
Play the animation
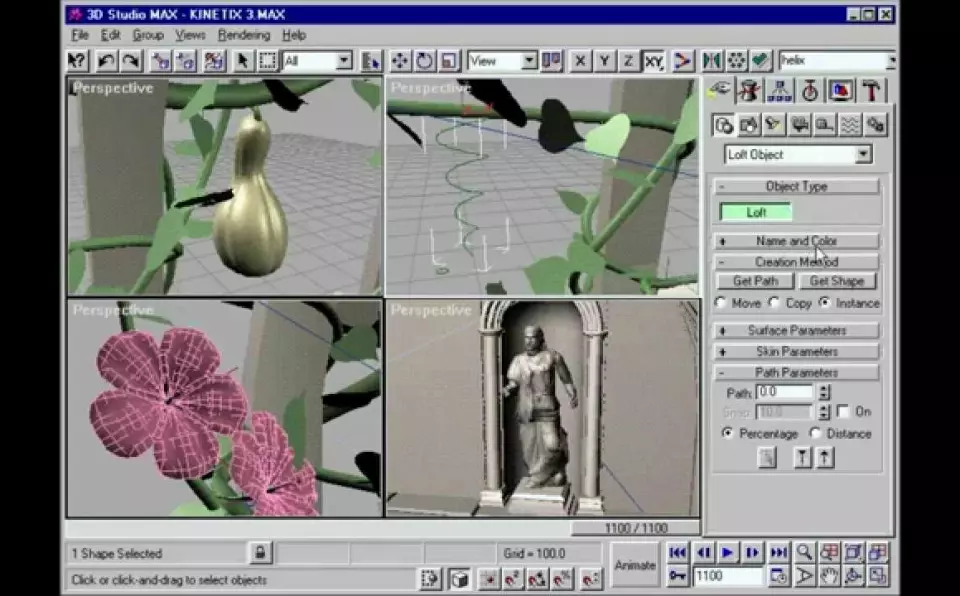point(727,553)
